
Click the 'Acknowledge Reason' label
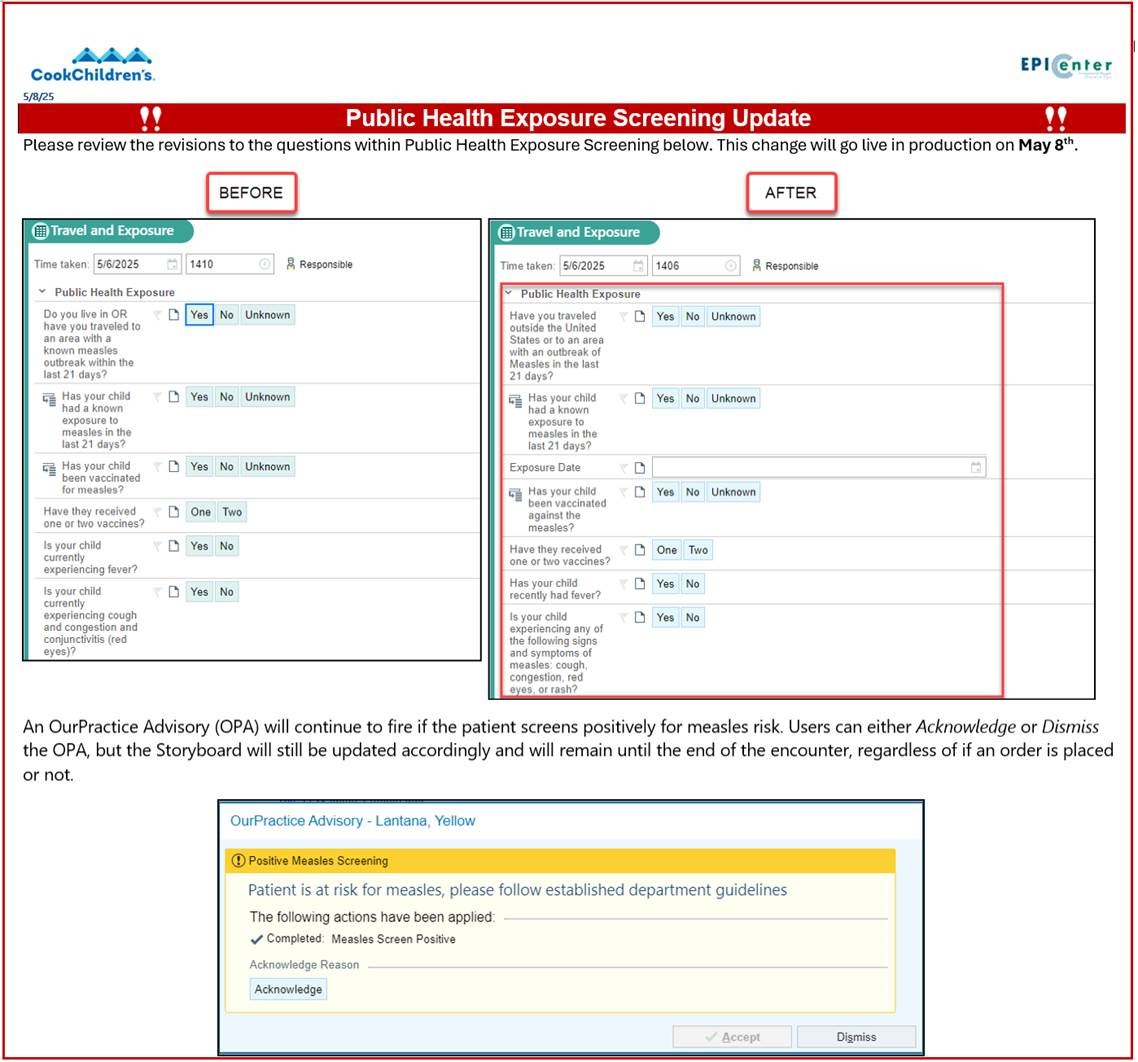[x=304, y=965]
